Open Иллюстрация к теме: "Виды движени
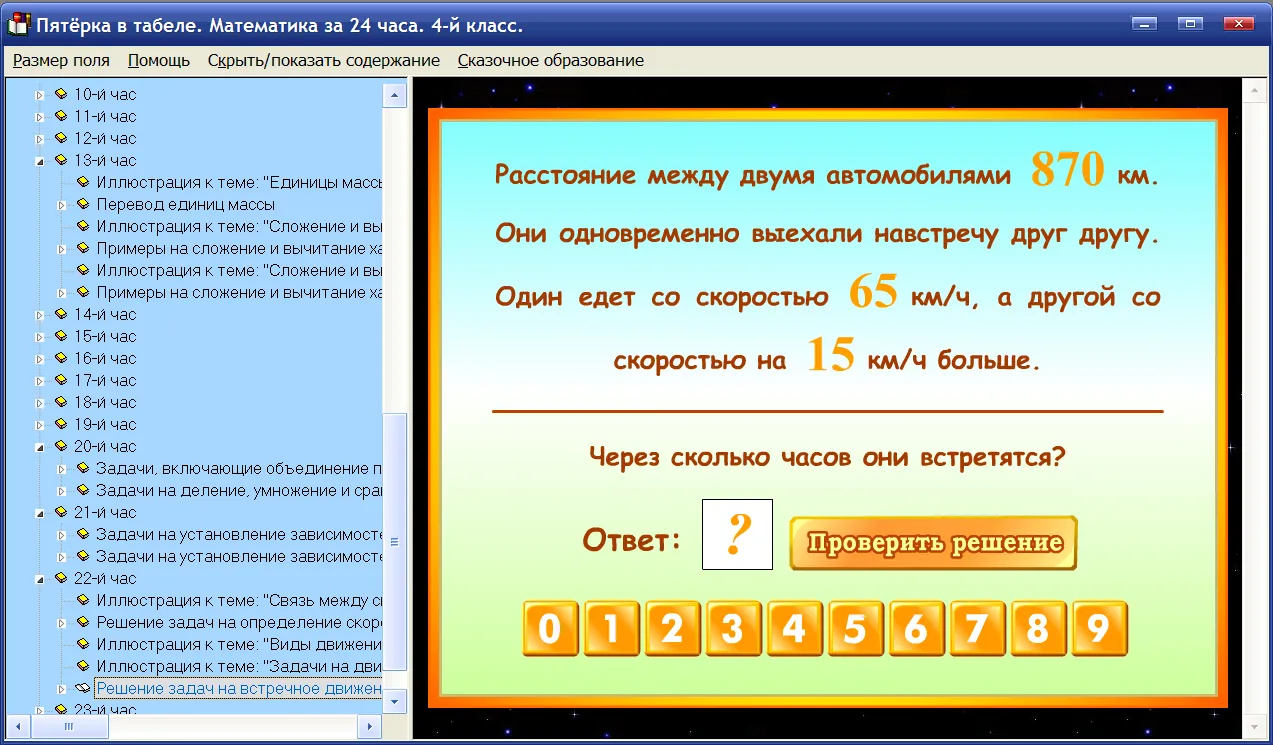1273x745 pixels. click(x=239, y=644)
